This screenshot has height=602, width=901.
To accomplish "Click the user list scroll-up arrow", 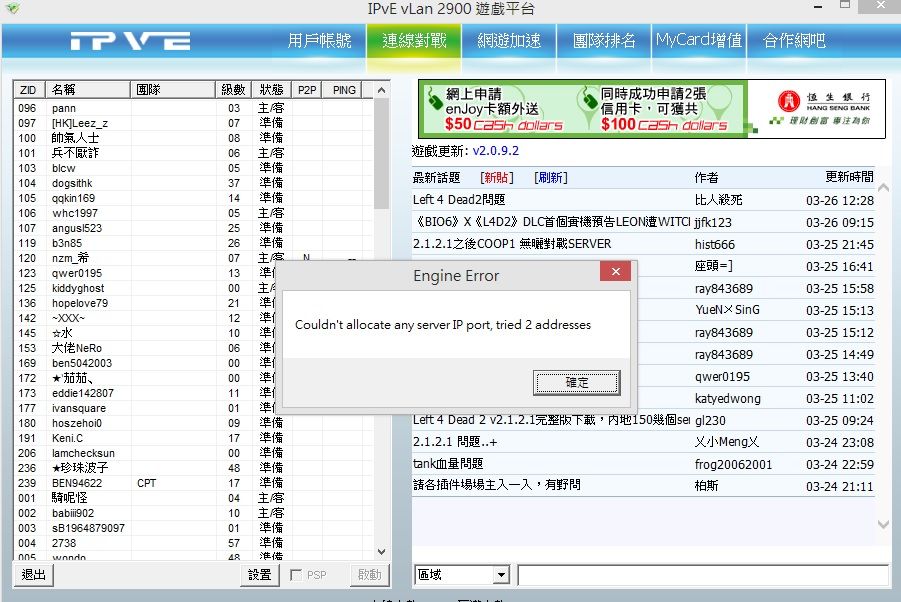I will [380, 90].
